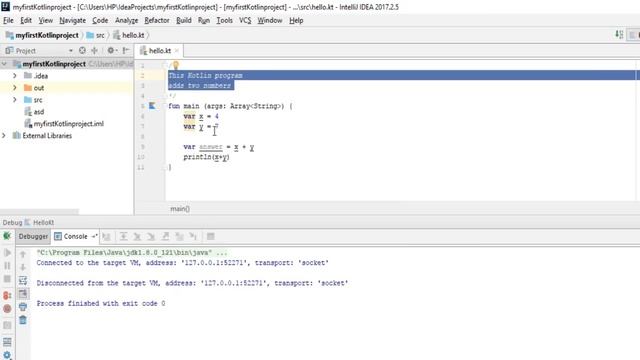Click the drop frame icon
The image size is (640, 360).
[179, 236]
